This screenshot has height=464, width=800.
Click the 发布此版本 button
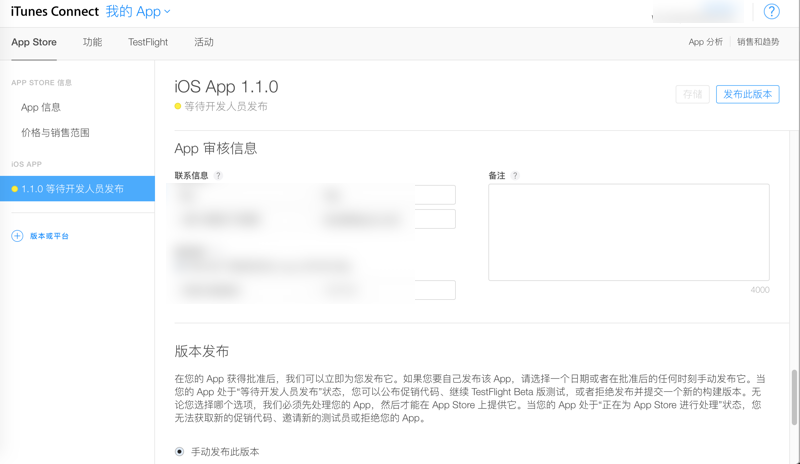[x=747, y=94]
